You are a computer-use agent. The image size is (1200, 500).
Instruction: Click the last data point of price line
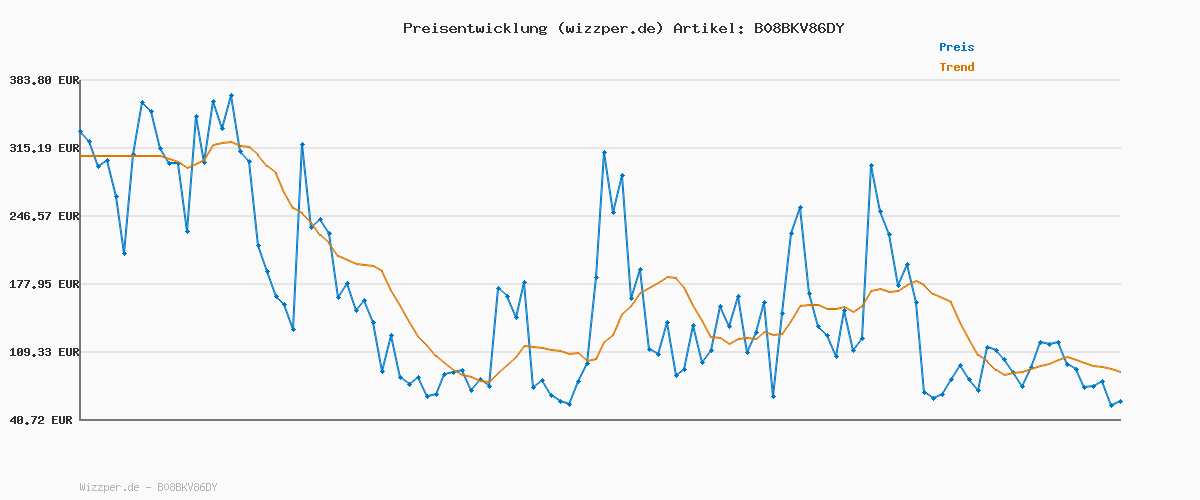click(1120, 401)
